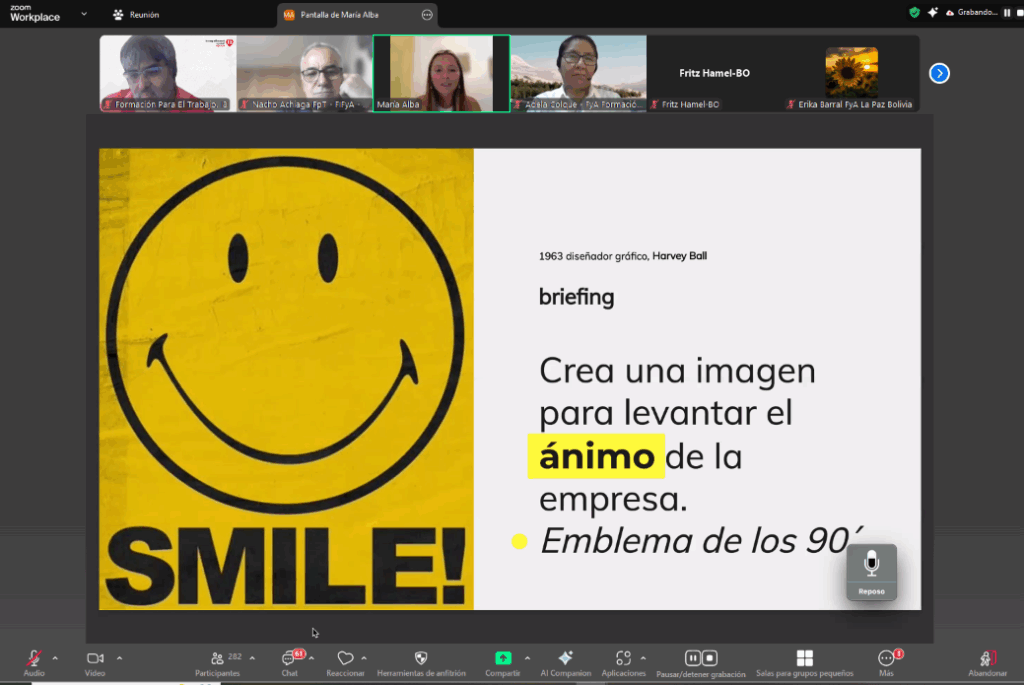Expand the Chat options arrow
The width and height of the screenshot is (1024, 685).
pos(312,658)
